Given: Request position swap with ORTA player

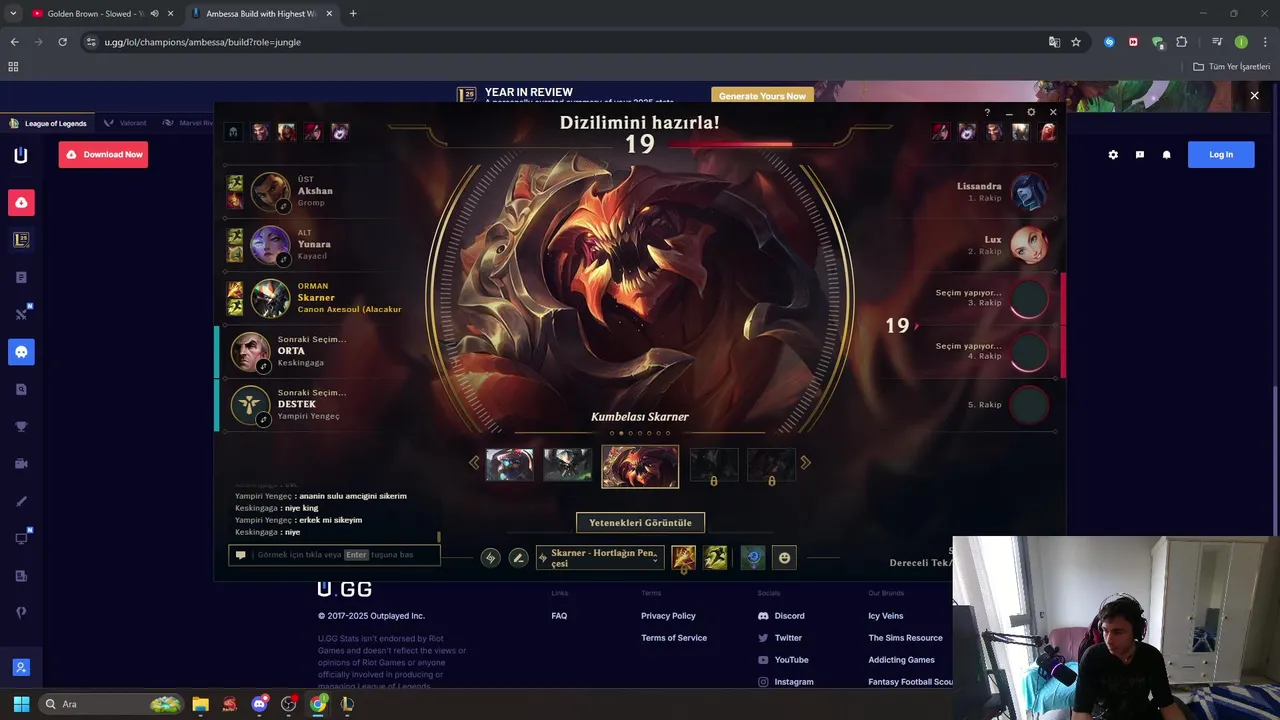Looking at the screenshot, I should [264, 366].
